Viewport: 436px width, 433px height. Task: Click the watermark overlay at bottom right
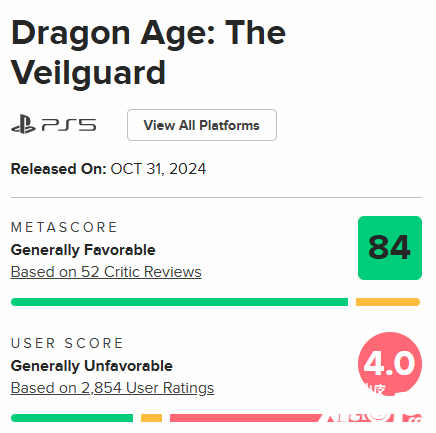pyautogui.click(x=373, y=405)
